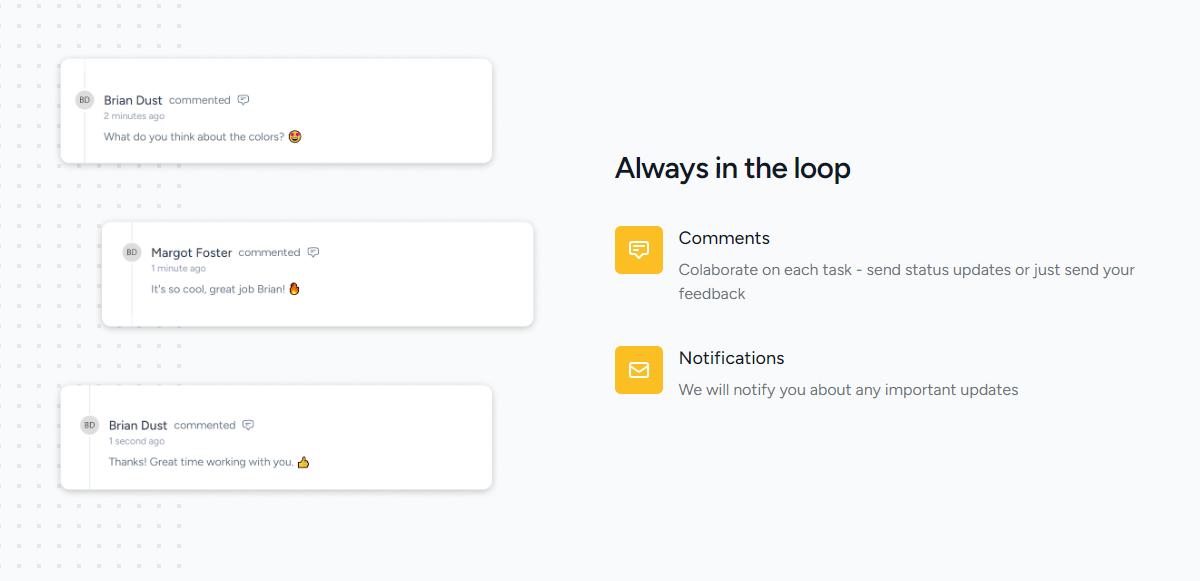Screen dimensions: 1200x581
Task: Click We will notify you description text
Action: click(848, 390)
